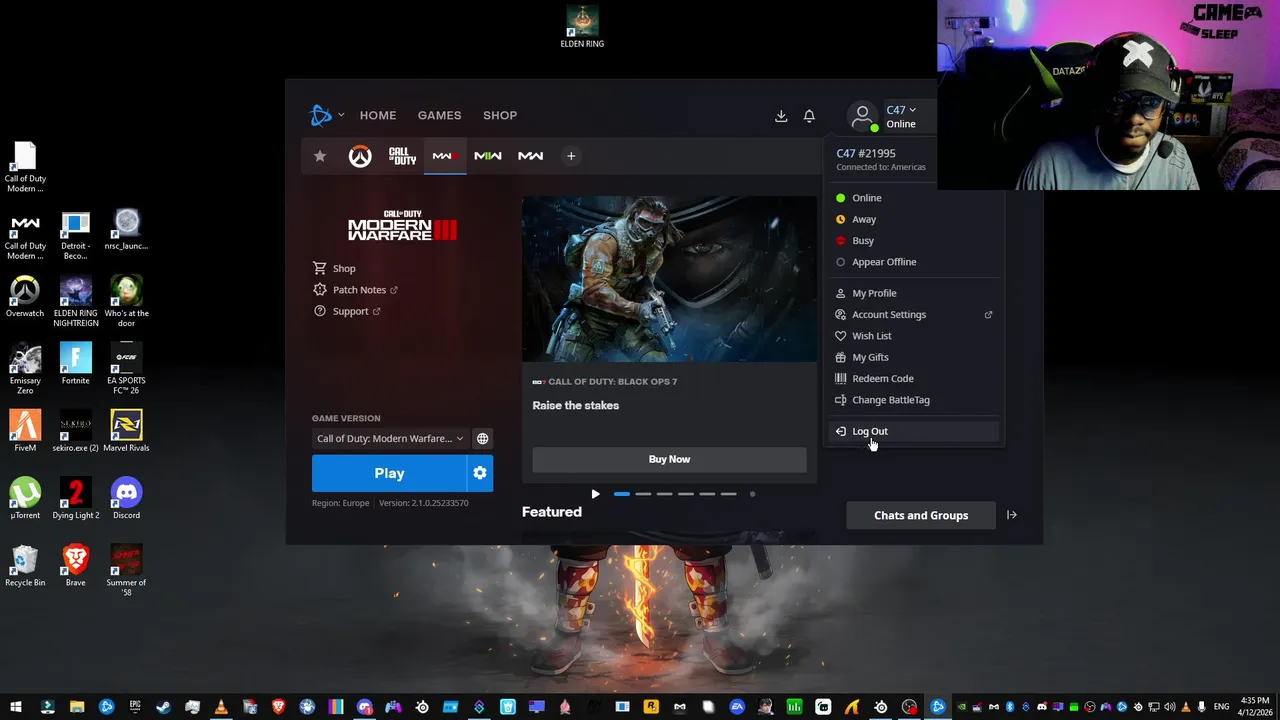Open the Discord desktop shortcut

tap(126, 498)
